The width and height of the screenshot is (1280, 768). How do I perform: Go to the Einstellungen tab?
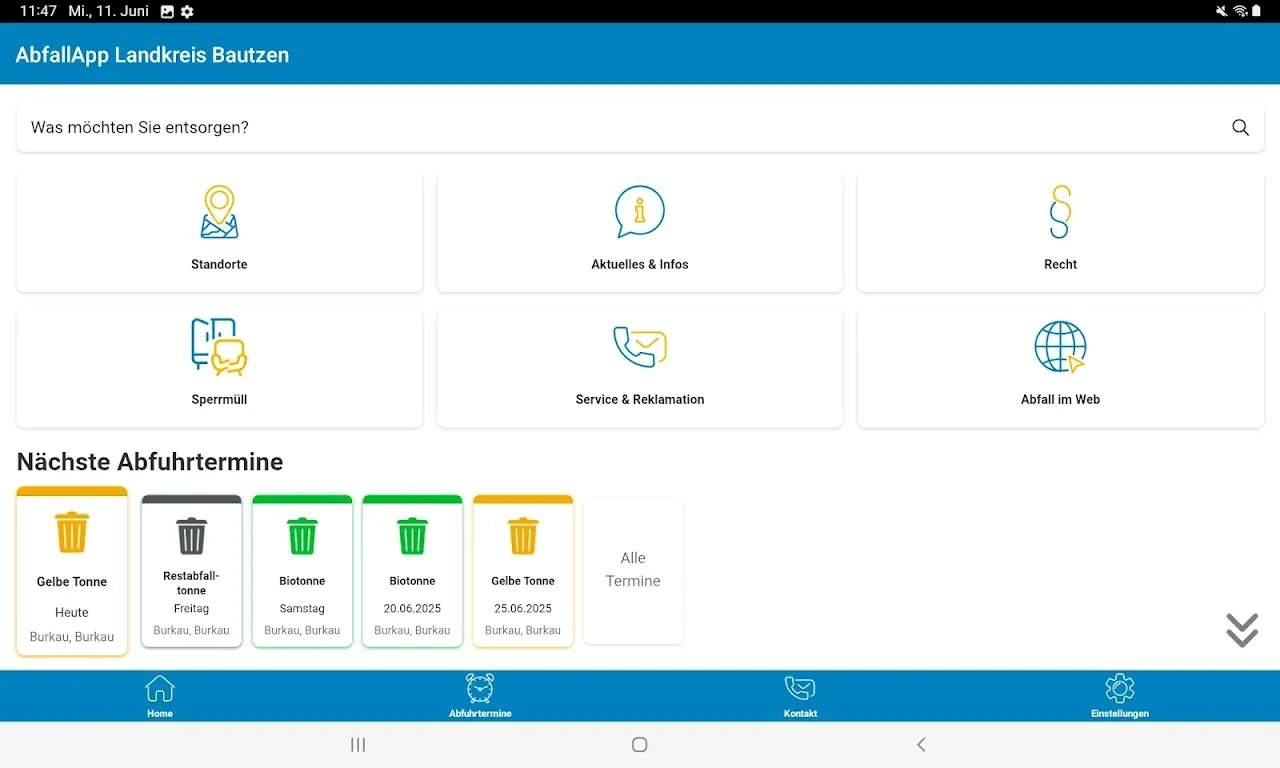click(1120, 696)
